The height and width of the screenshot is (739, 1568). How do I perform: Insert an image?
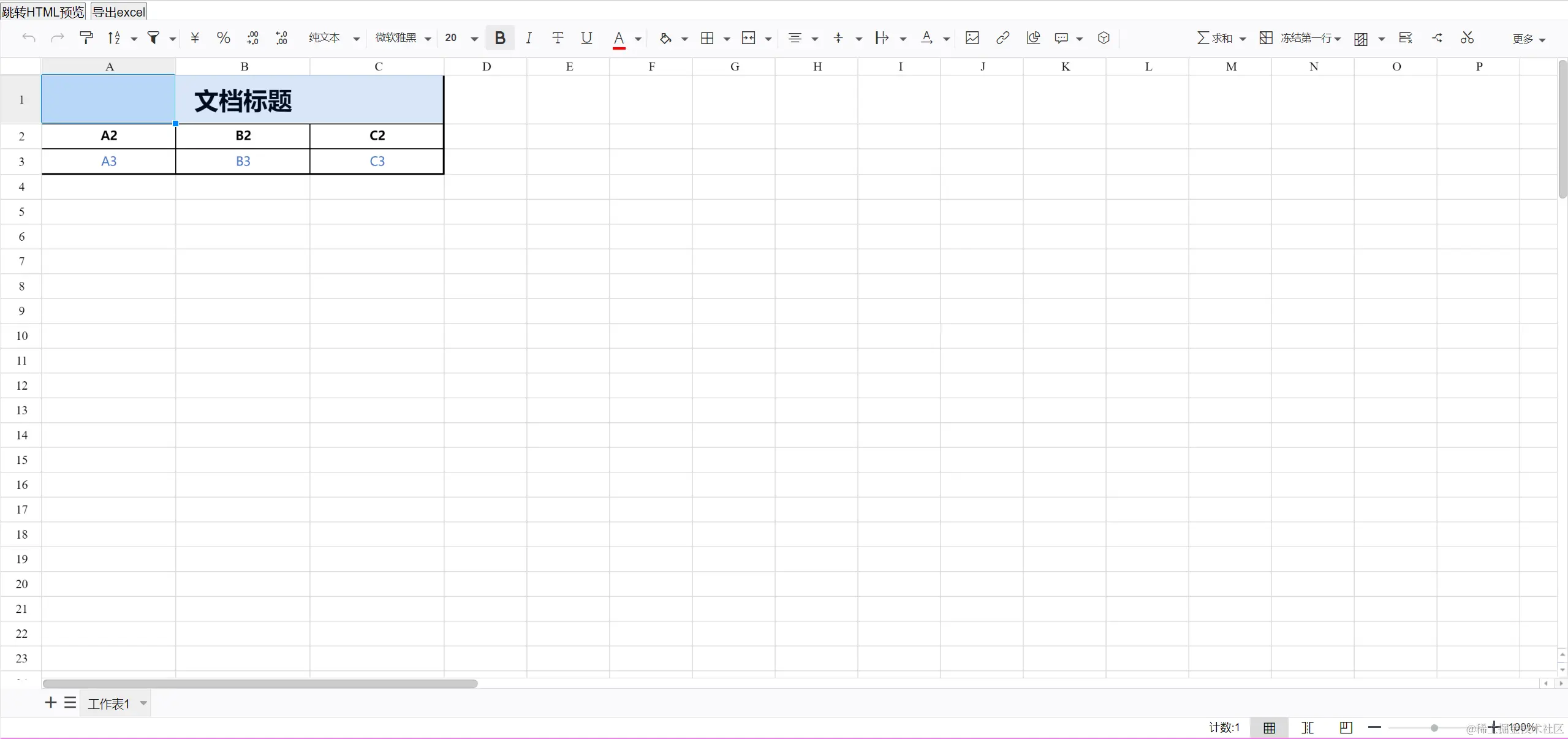pyautogui.click(x=971, y=37)
